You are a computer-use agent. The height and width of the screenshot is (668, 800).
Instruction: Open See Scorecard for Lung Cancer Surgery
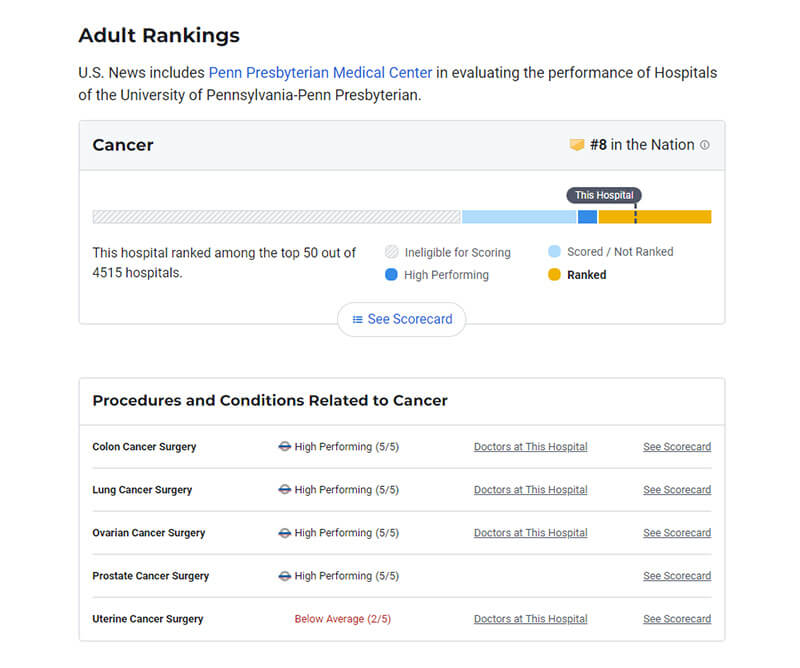click(x=677, y=489)
